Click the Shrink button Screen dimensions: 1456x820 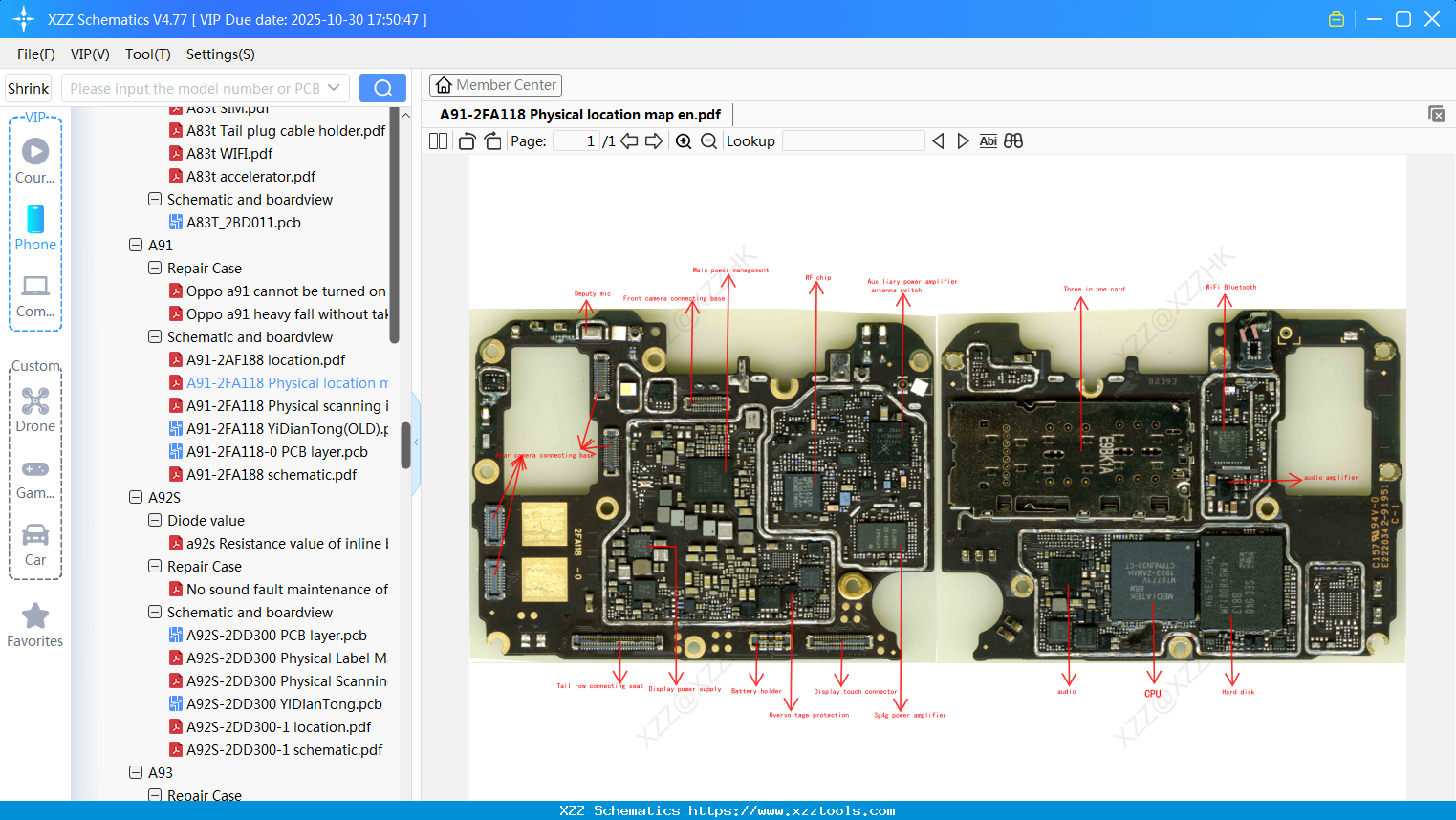(29, 88)
